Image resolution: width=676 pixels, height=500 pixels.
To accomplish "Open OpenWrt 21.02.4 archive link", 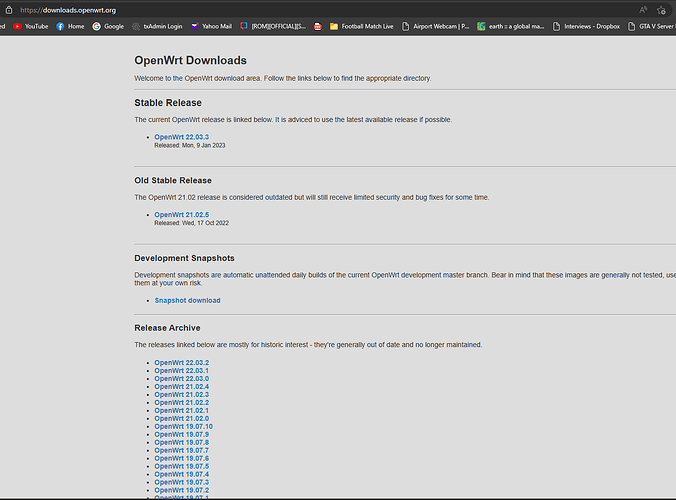I will click(x=182, y=387).
